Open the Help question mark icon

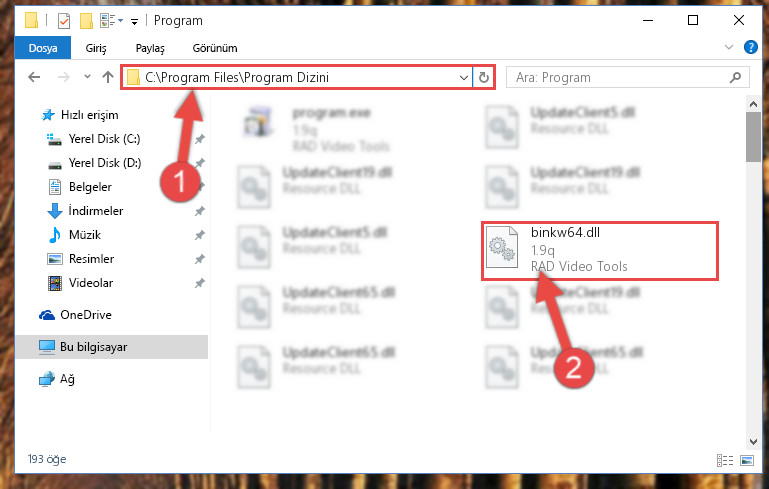tap(750, 47)
